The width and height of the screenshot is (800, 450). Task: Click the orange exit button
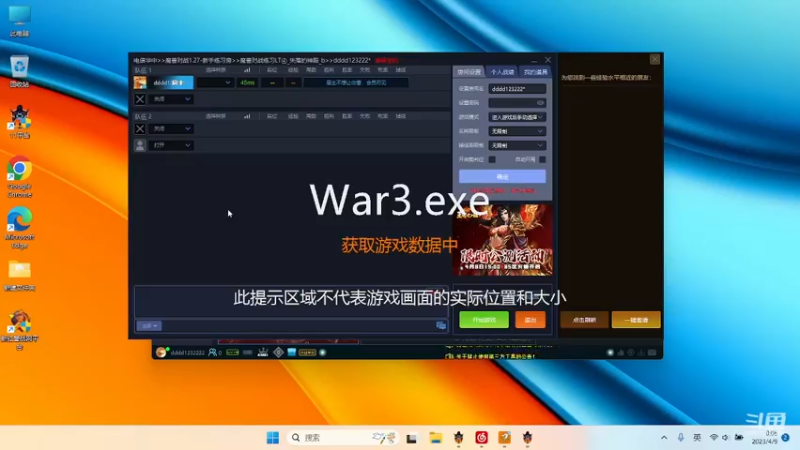(x=530, y=320)
